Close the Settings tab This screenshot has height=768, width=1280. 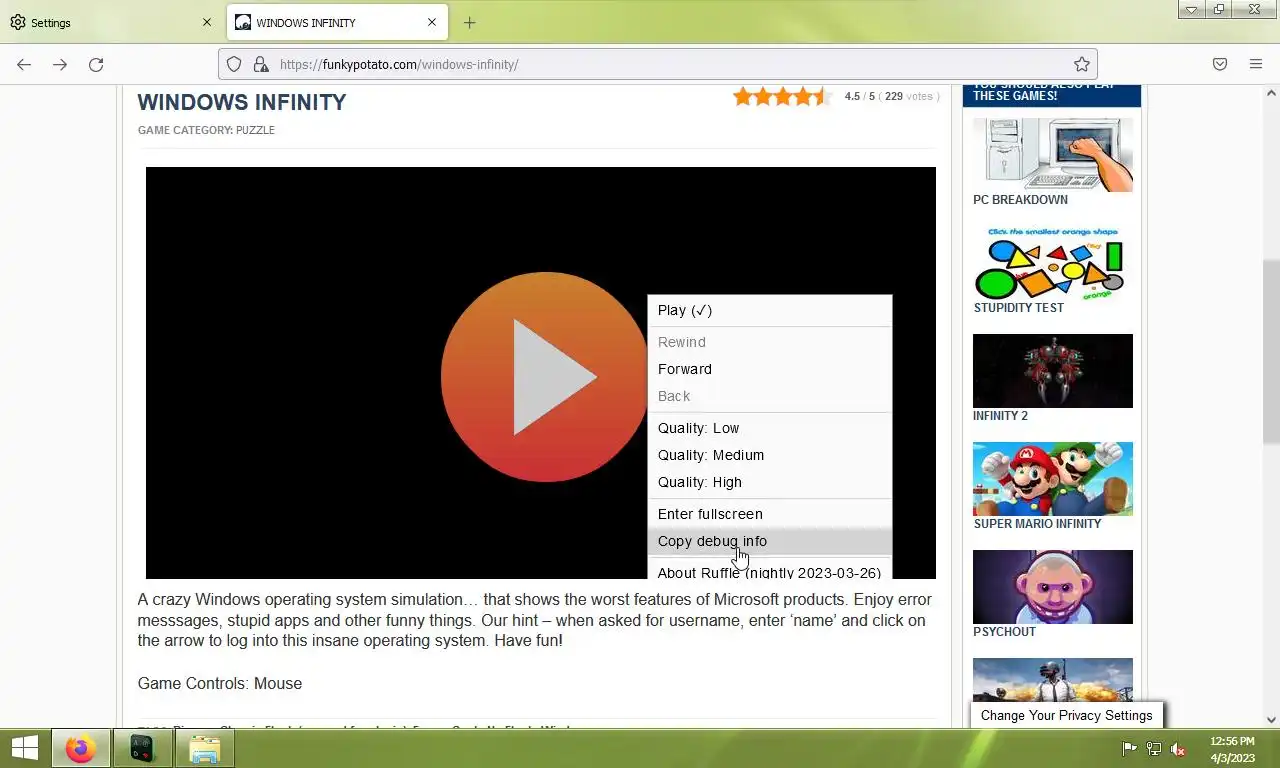coord(207,22)
